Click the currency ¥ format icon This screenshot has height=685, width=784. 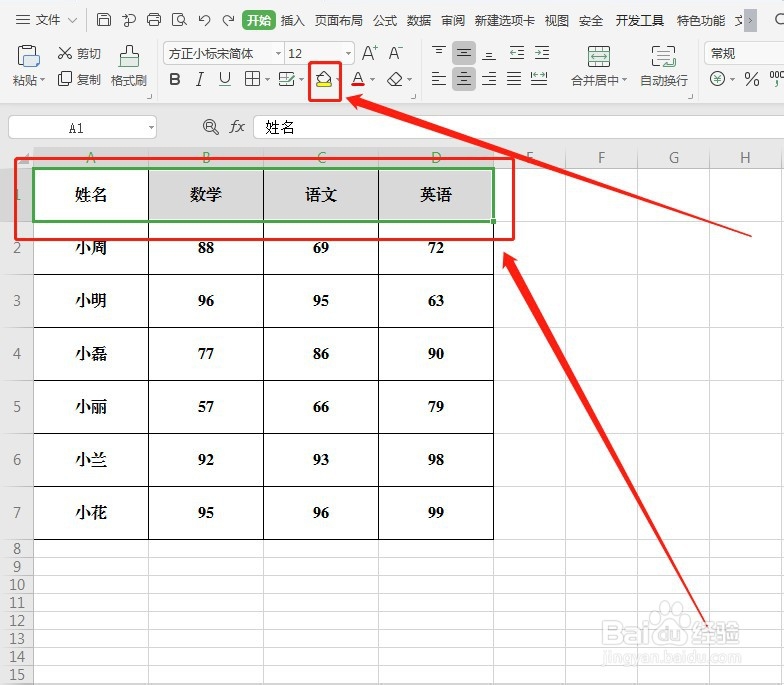(x=718, y=79)
